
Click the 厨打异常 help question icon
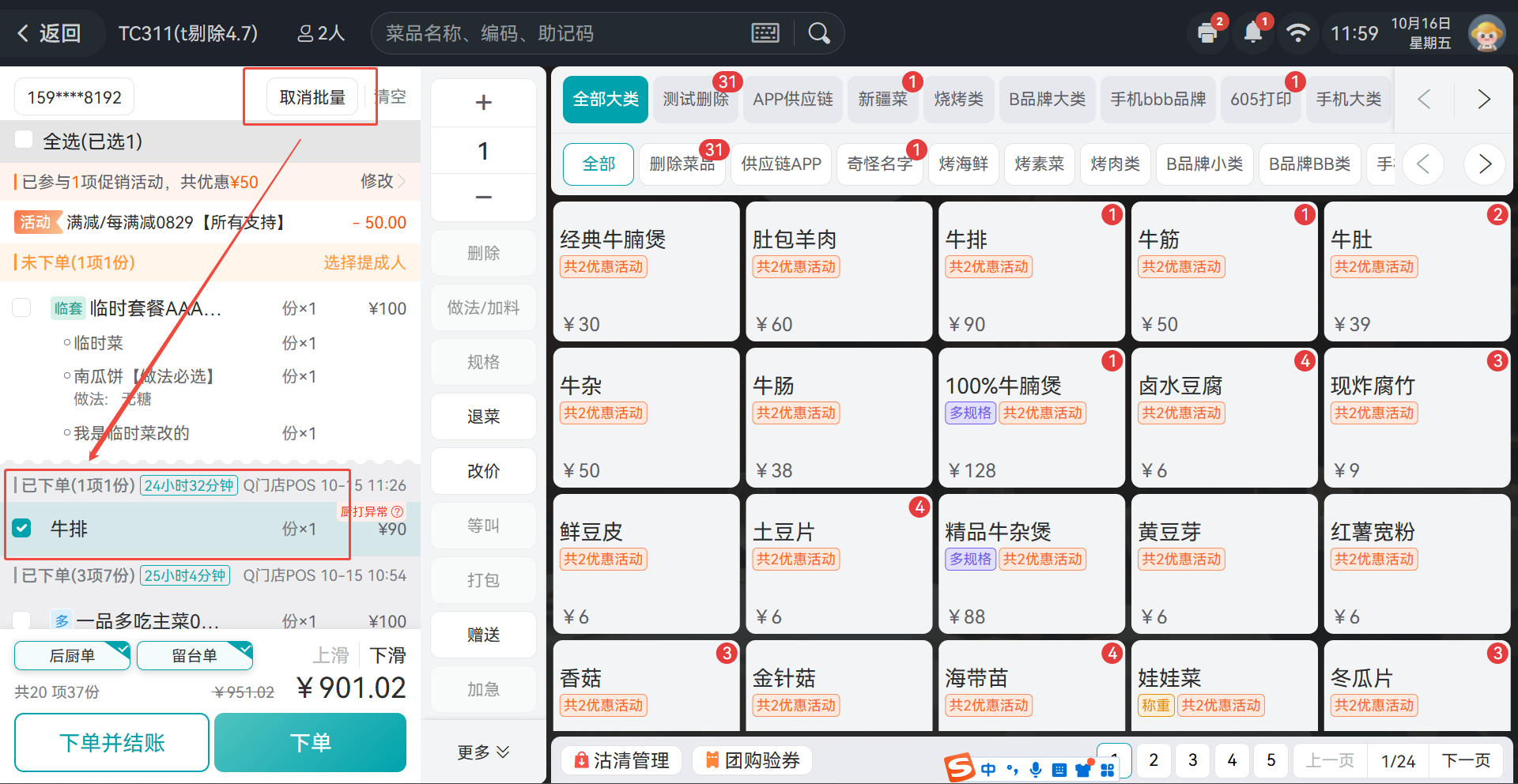coord(398,511)
